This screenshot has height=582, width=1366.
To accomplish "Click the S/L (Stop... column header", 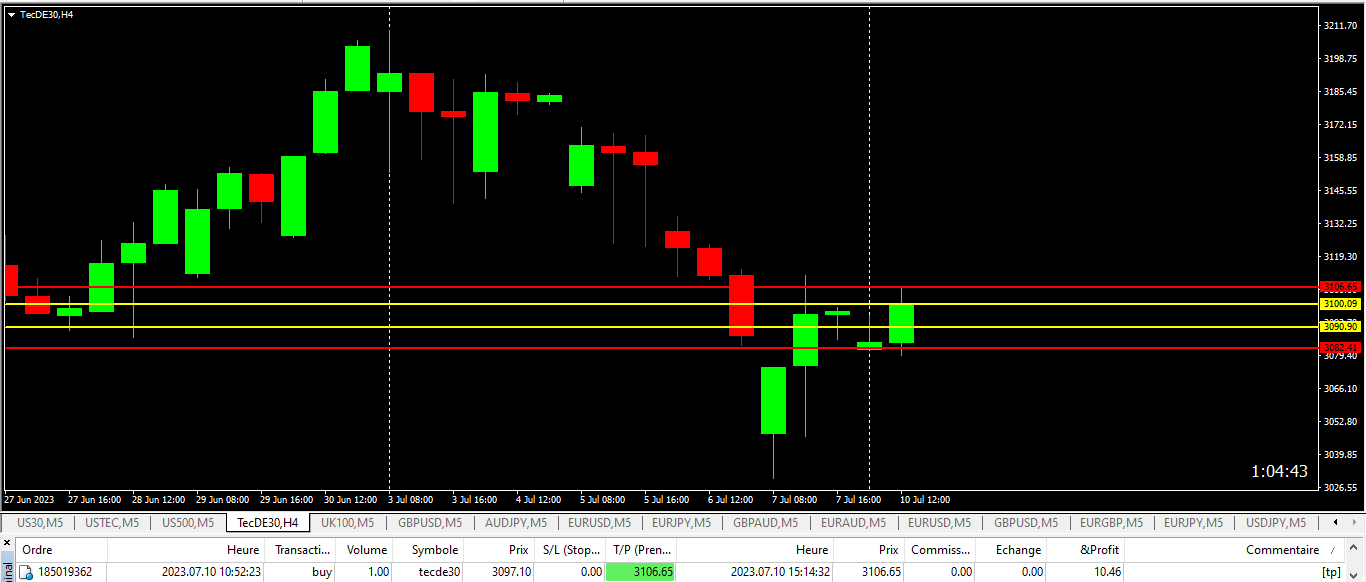I will click(571, 550).
